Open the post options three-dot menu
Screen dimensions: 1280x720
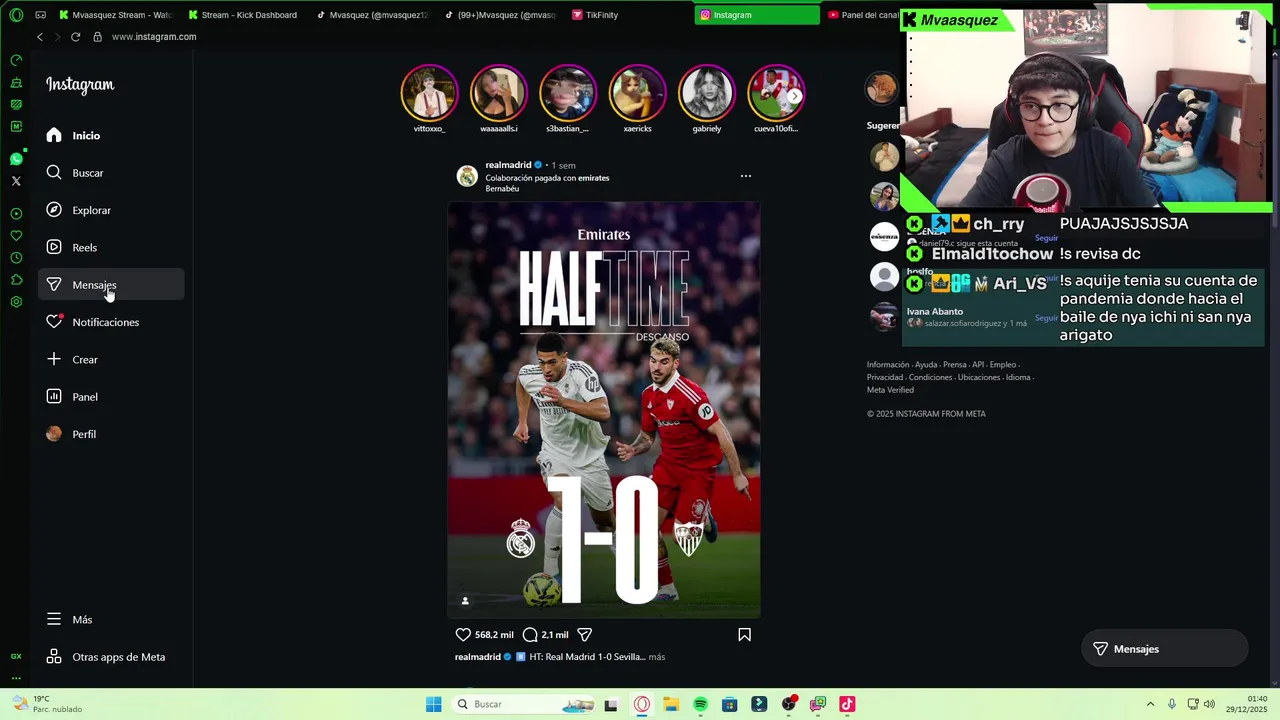745,176
